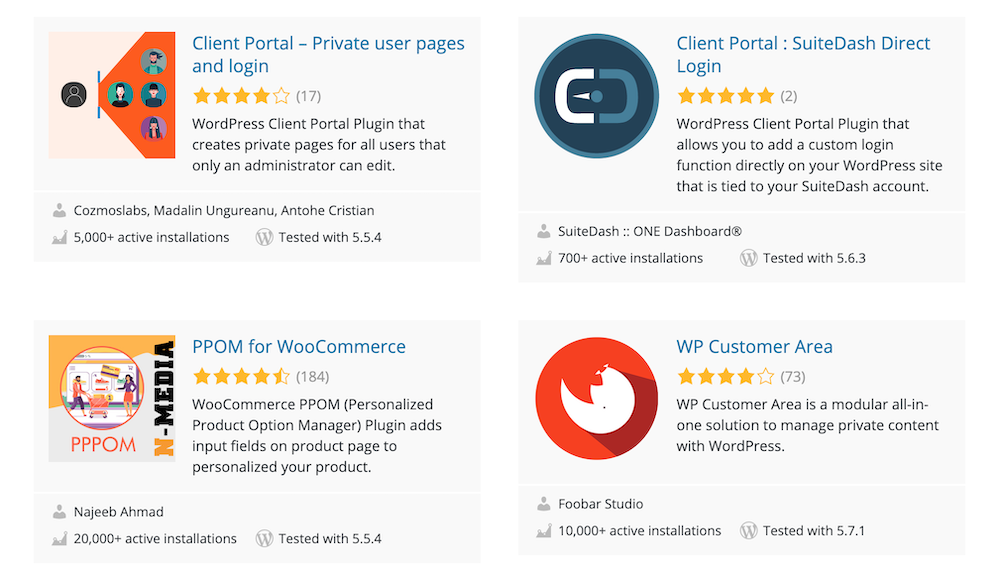
Task: Open the PPOM for WooCommerce plugin page
Action: (x=299, y=346)
